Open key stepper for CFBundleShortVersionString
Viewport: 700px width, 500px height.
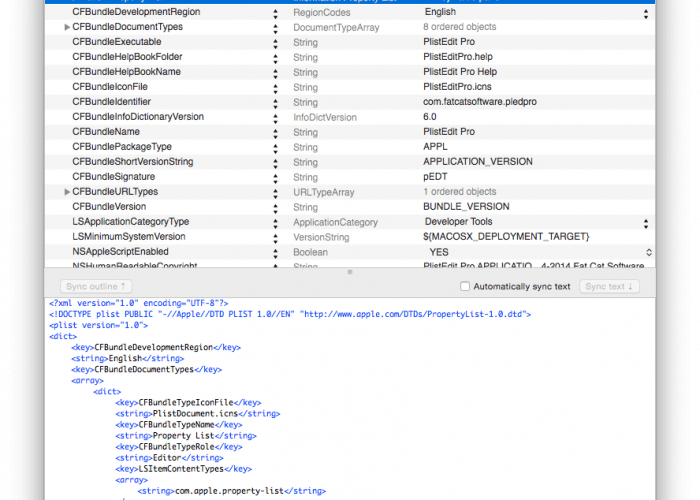(x=275, y=164)
